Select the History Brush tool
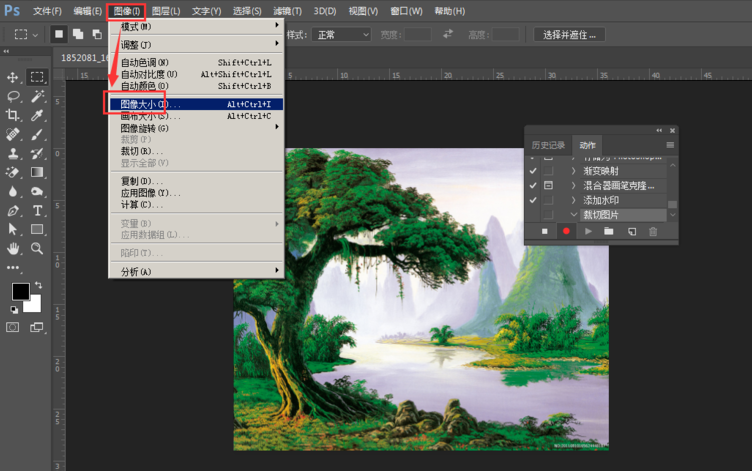This screenshot has width=752, height=471. 37,153
